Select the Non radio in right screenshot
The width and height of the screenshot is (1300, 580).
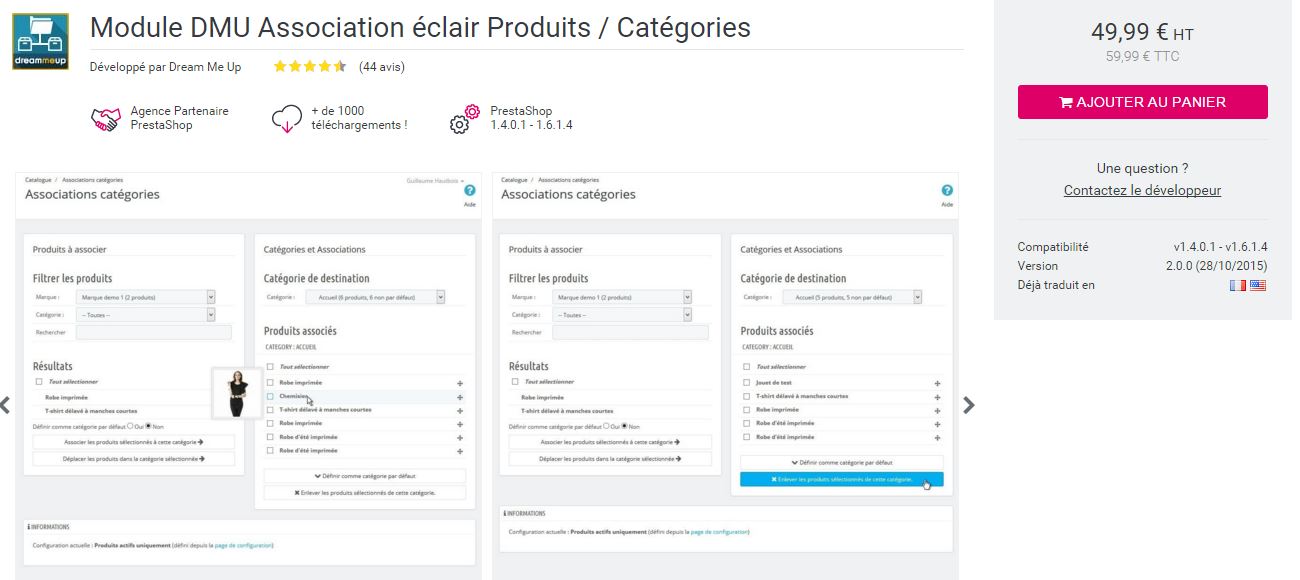click(x=625, y=426)
